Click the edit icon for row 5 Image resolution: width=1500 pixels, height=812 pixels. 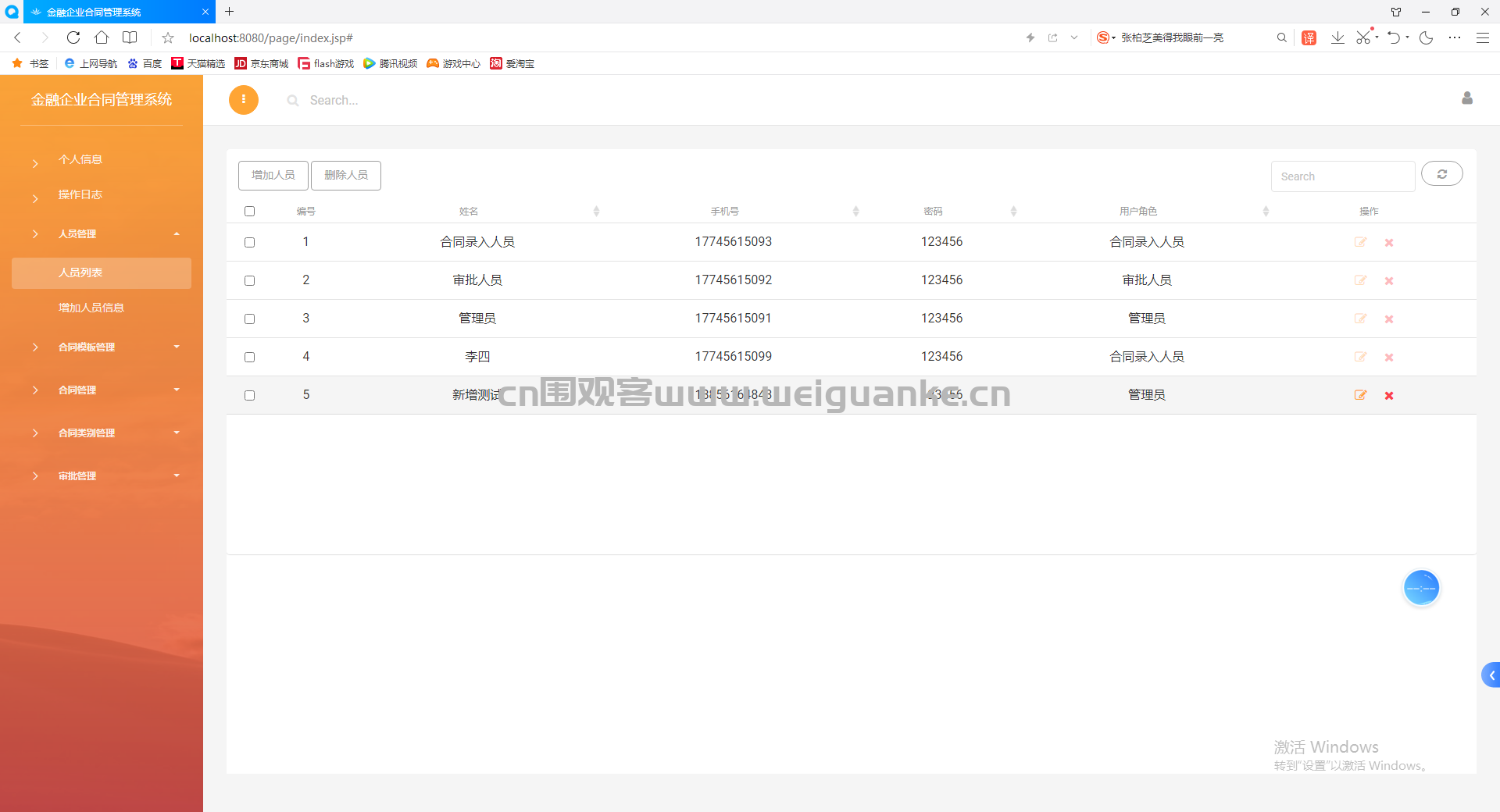click(1360, 395)
